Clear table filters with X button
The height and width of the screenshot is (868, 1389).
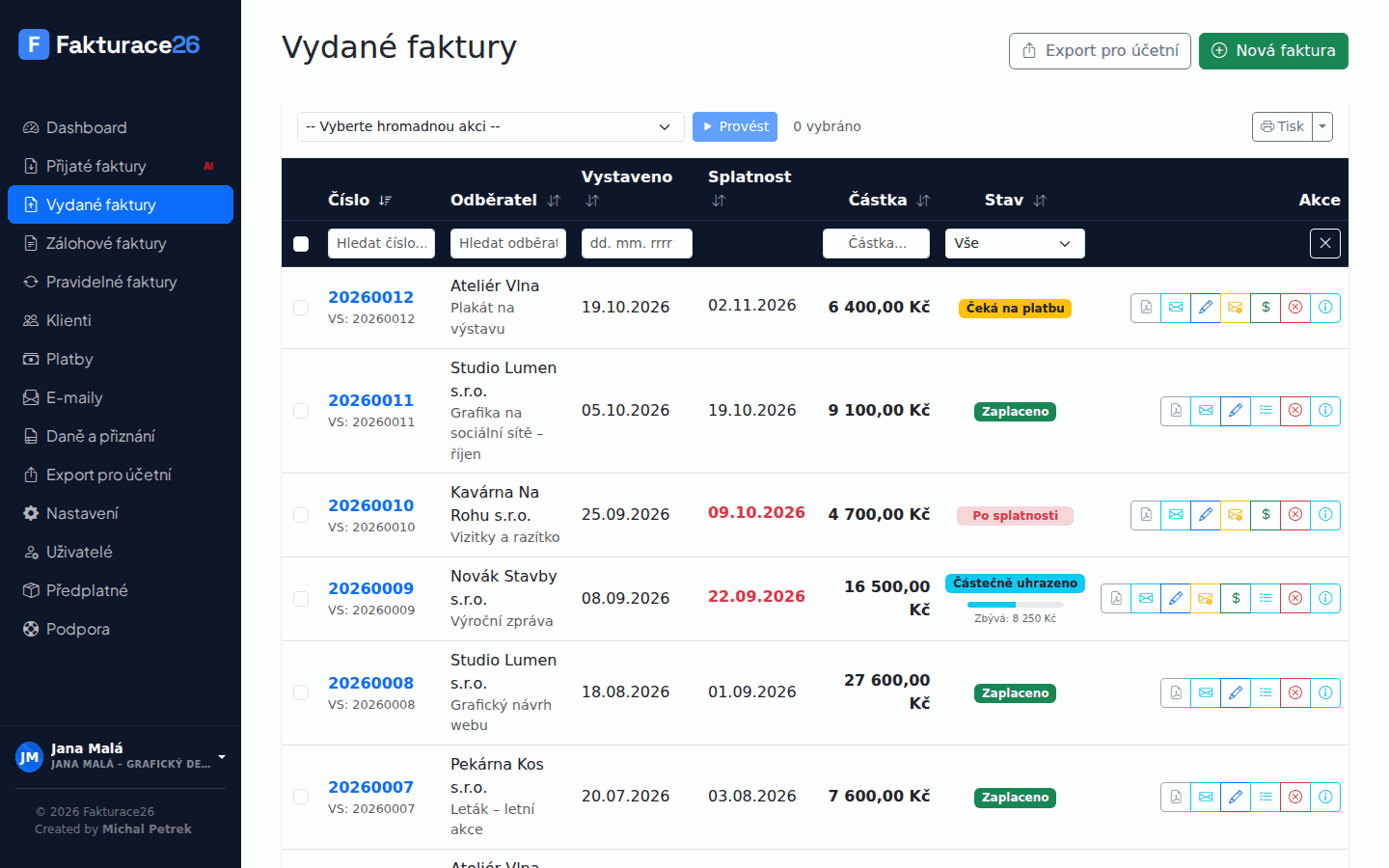(x=1325, y=243)
